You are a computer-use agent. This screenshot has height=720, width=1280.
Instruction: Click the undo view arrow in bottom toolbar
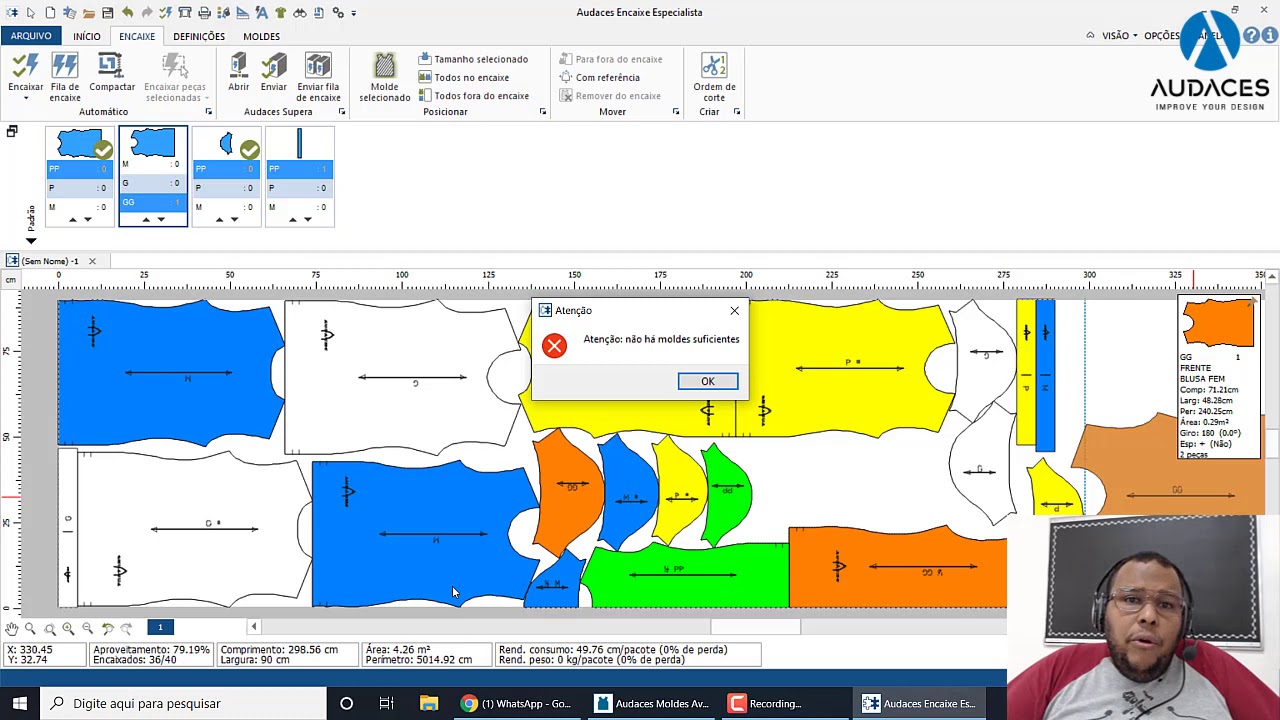pos(107,628)
